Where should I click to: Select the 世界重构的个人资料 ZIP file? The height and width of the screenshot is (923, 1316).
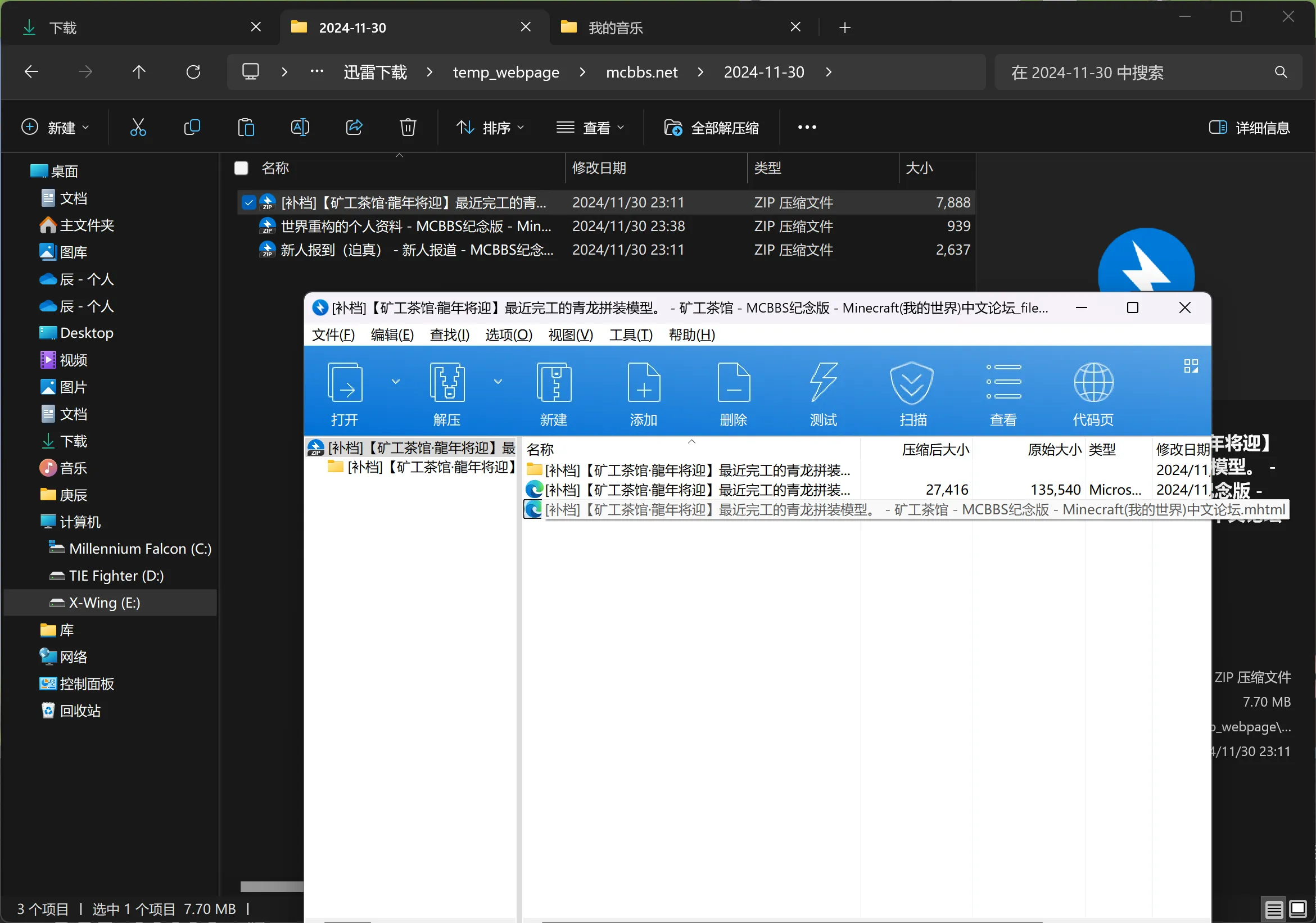[605, 226]
